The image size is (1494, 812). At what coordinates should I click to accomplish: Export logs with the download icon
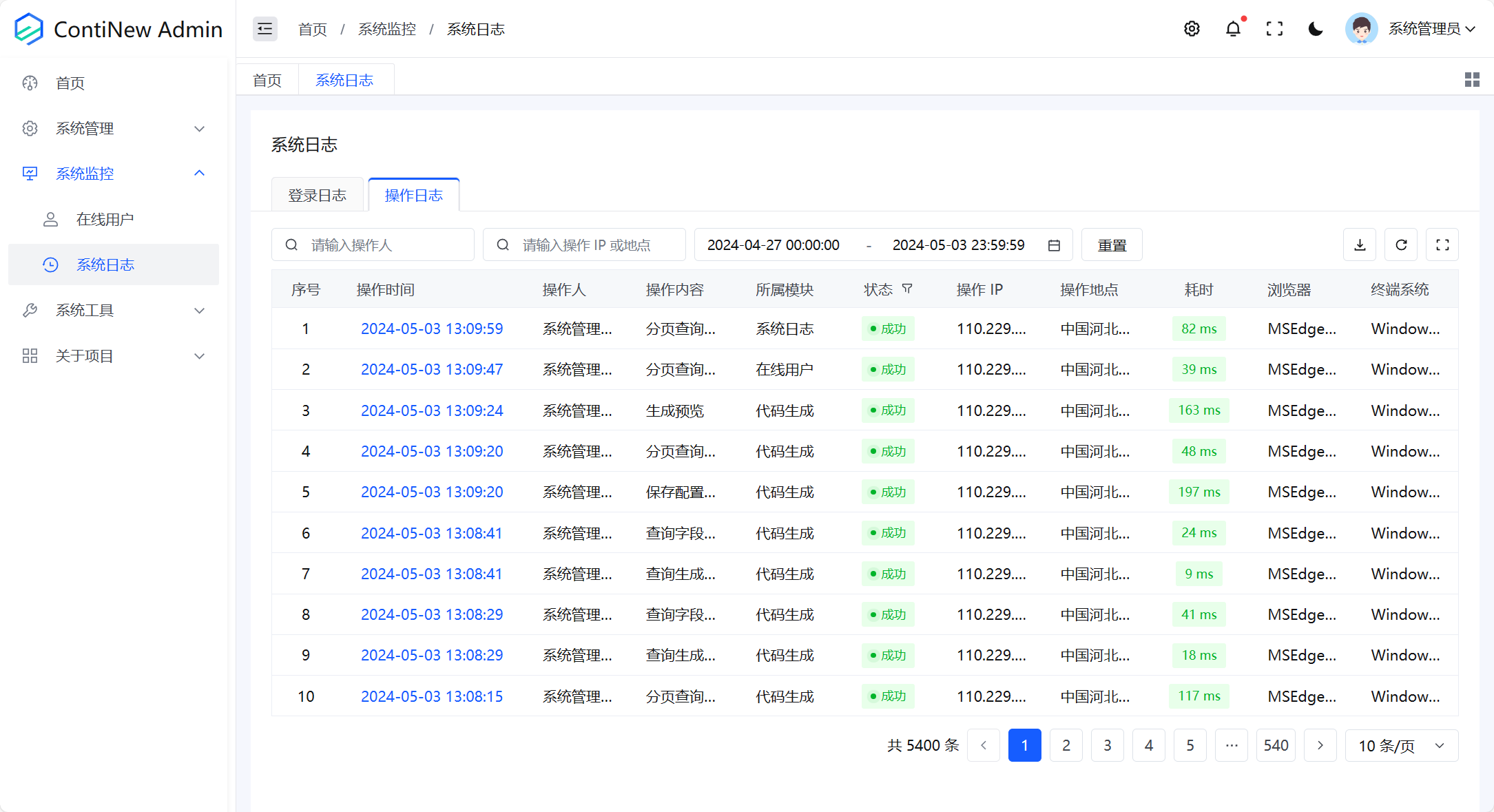[x=1359, y=244]
